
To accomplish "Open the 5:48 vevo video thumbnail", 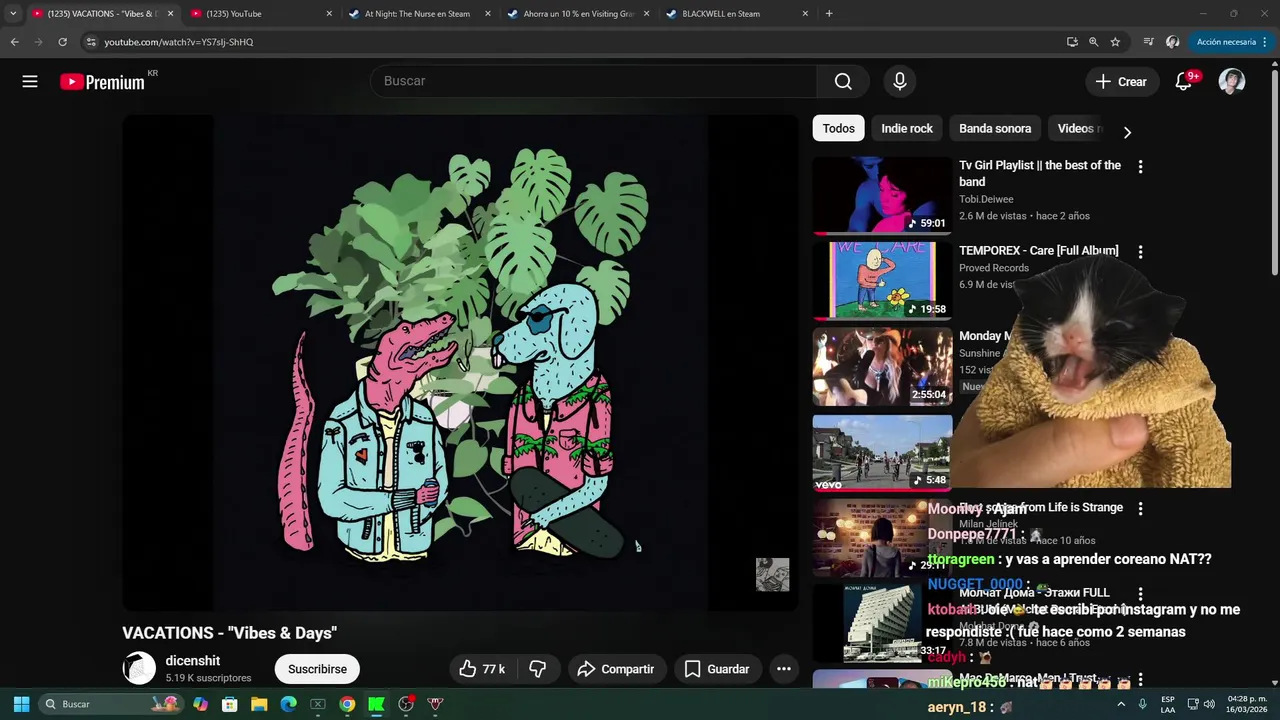I will (x=882, y=453).
